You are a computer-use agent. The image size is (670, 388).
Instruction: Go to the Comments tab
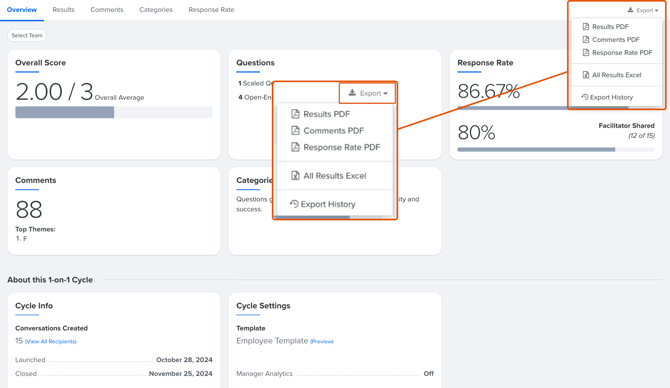pos(107,9)
